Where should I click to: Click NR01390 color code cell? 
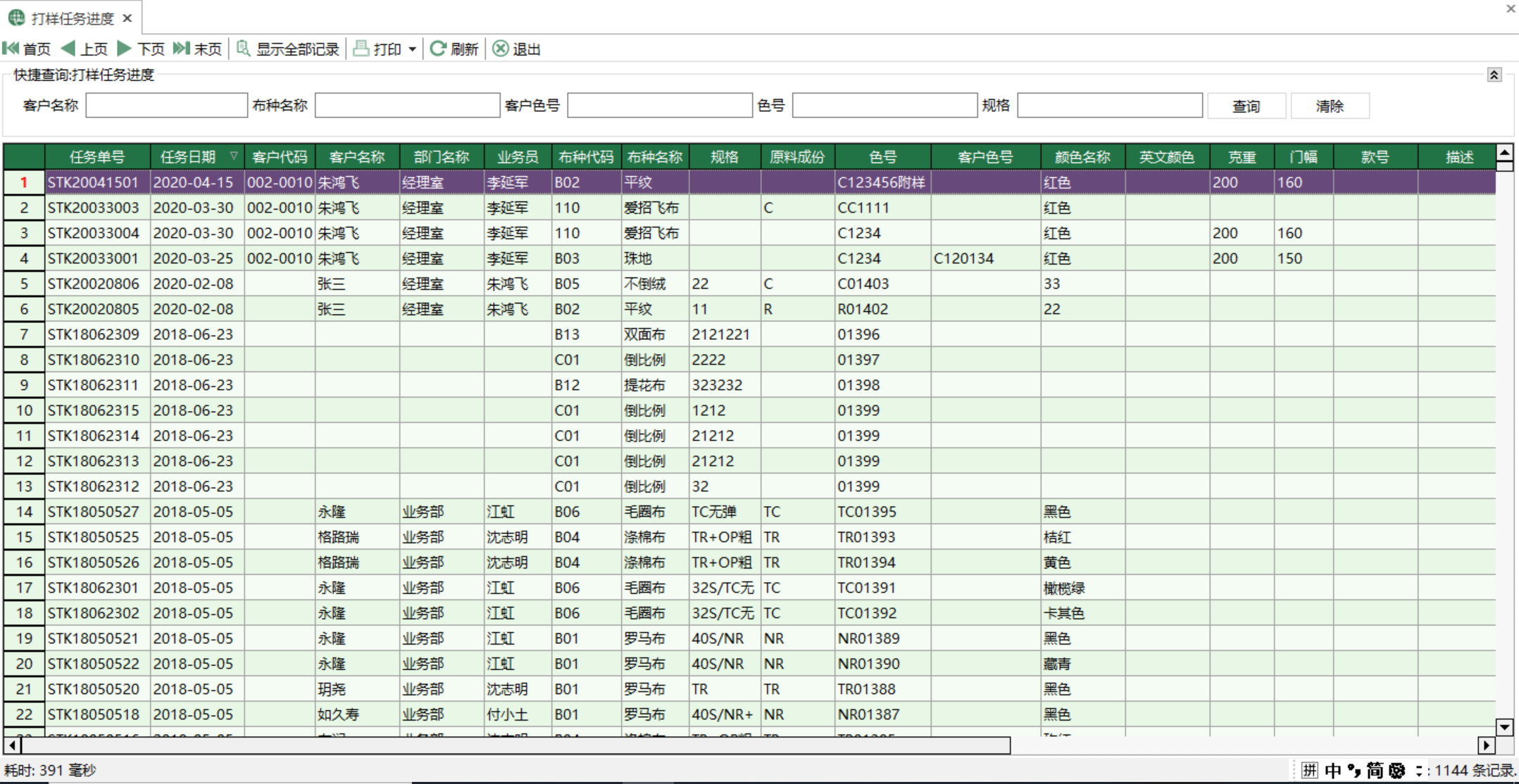tap(883, 664)
